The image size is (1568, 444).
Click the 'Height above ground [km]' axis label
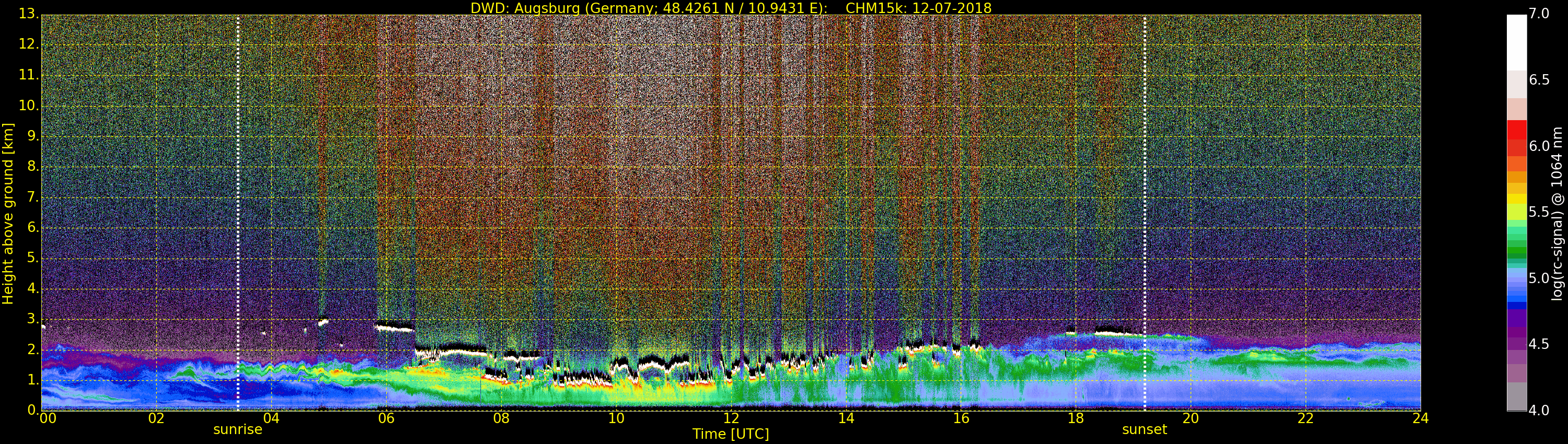tap(8, 213)
